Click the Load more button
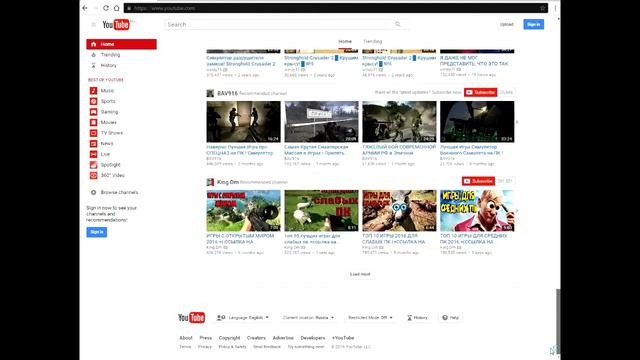Viewport: 640px width, 360px height. pos(360,274)
